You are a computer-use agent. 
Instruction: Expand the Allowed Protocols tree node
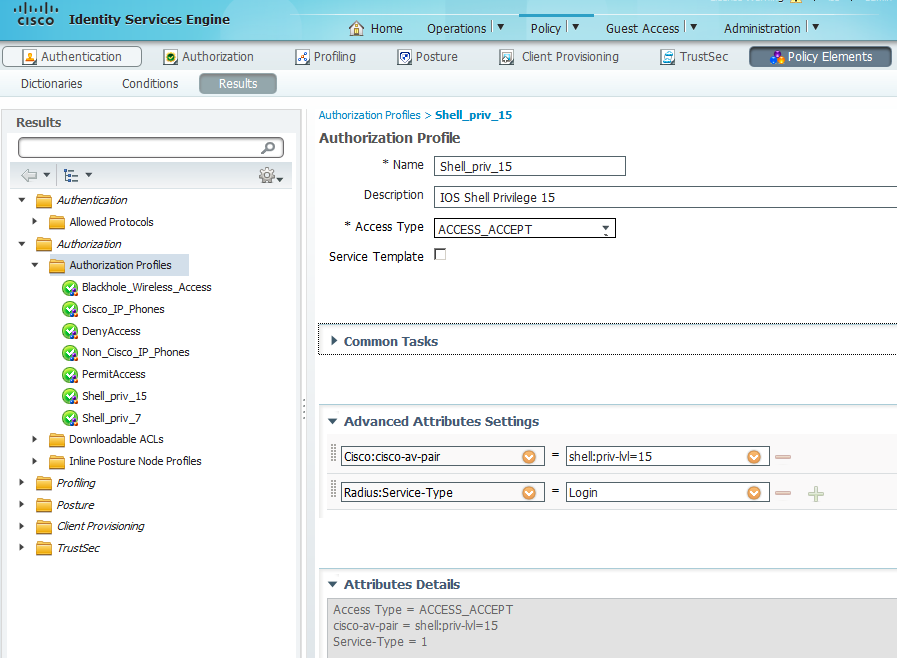click(35, 221)
